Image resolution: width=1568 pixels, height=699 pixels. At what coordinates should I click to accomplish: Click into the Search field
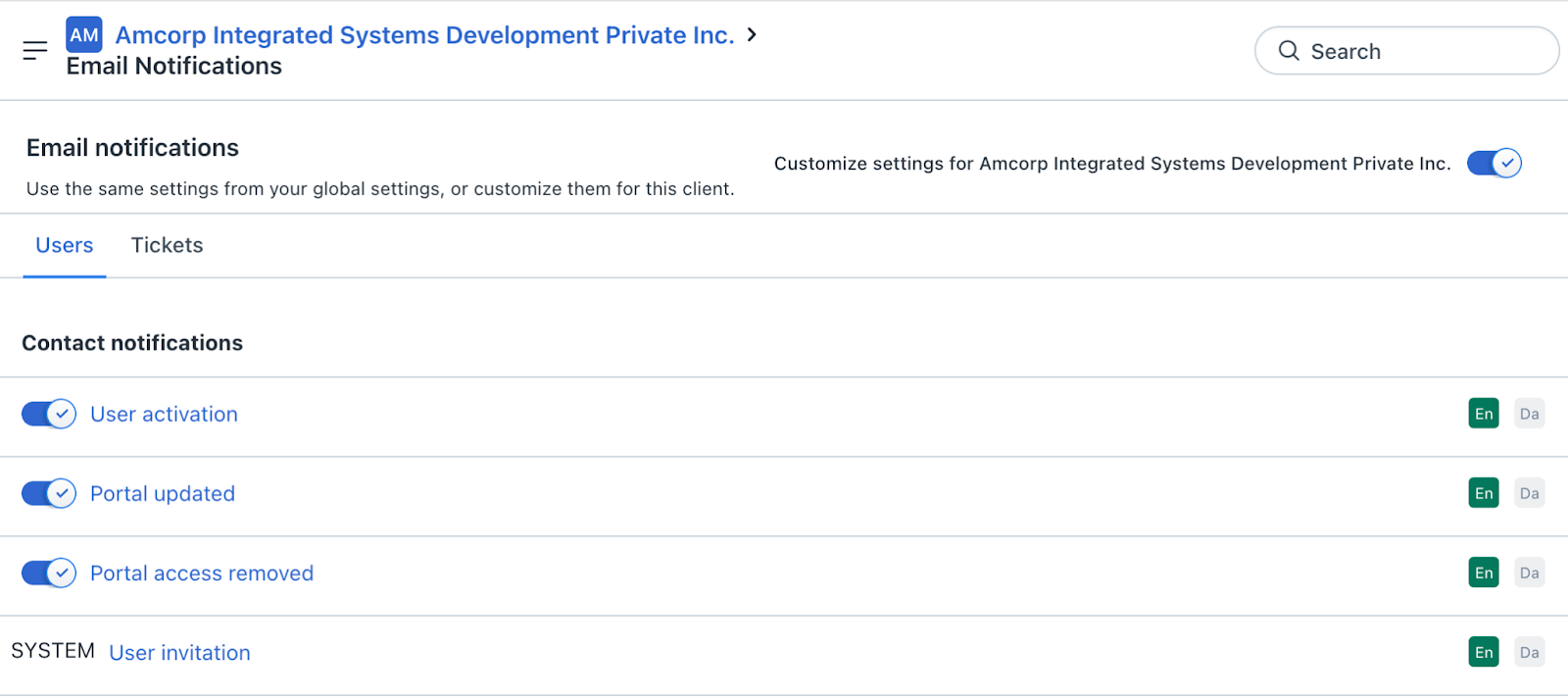pyautogui.click(x=1421, y=51)
